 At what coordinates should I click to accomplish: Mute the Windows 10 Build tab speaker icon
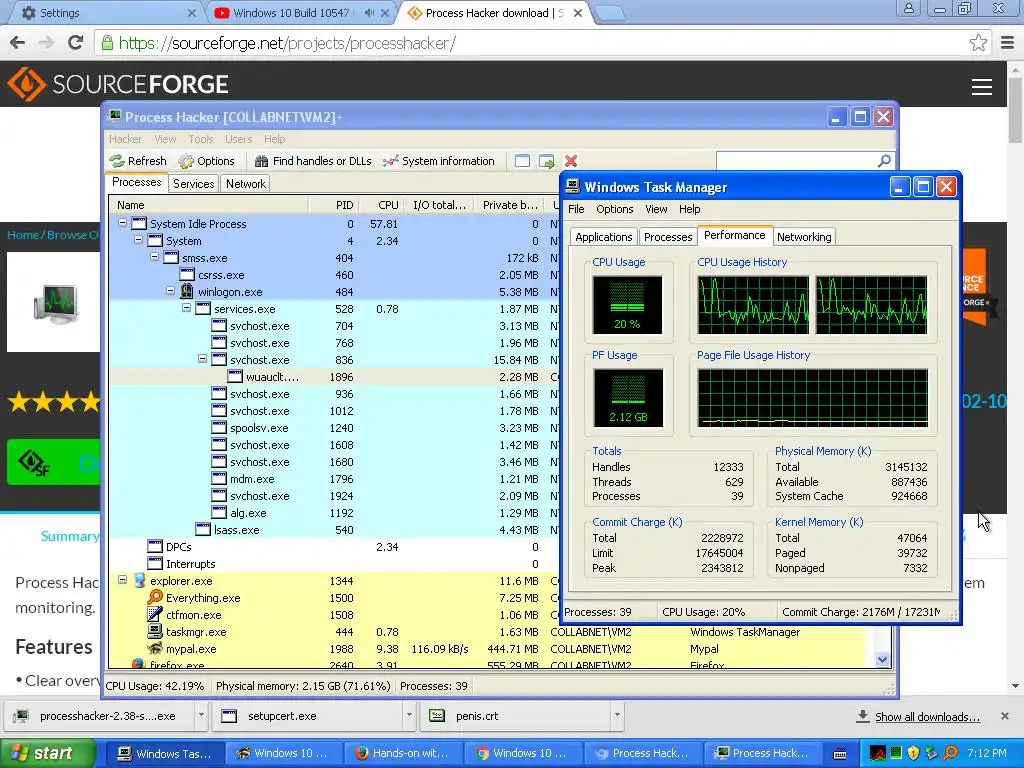click(369, 13)
